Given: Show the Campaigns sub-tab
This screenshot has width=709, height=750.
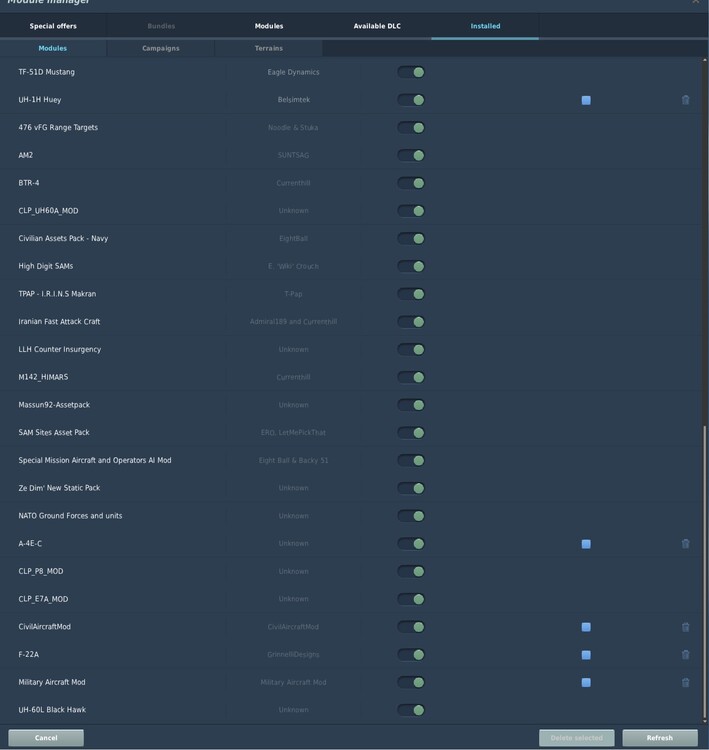Looking at the screenshot, I should (161, 48).
